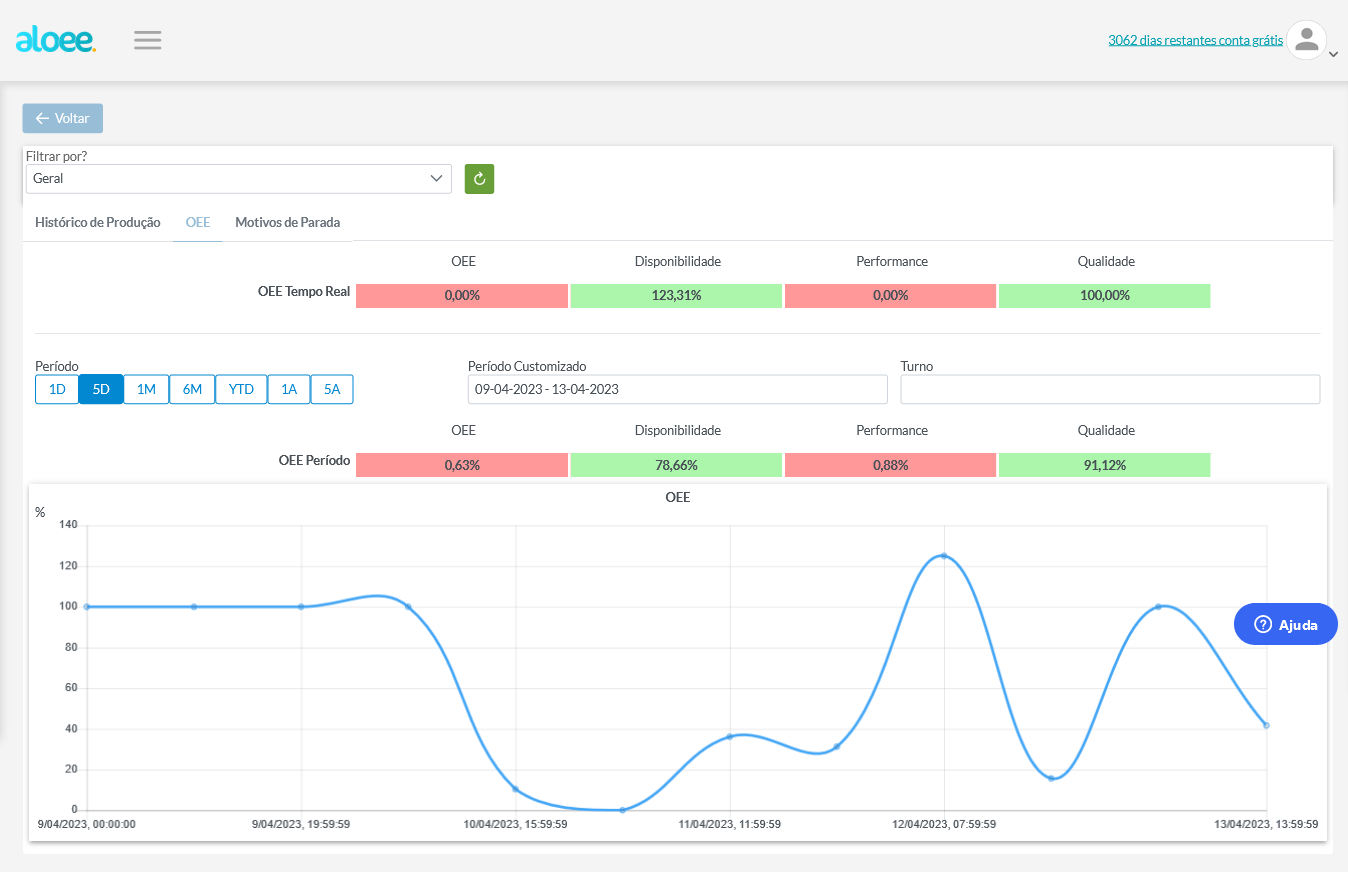The image size is (1348, 872).
Task: Go back with the Voltar button
Action: tap(63, 118)
